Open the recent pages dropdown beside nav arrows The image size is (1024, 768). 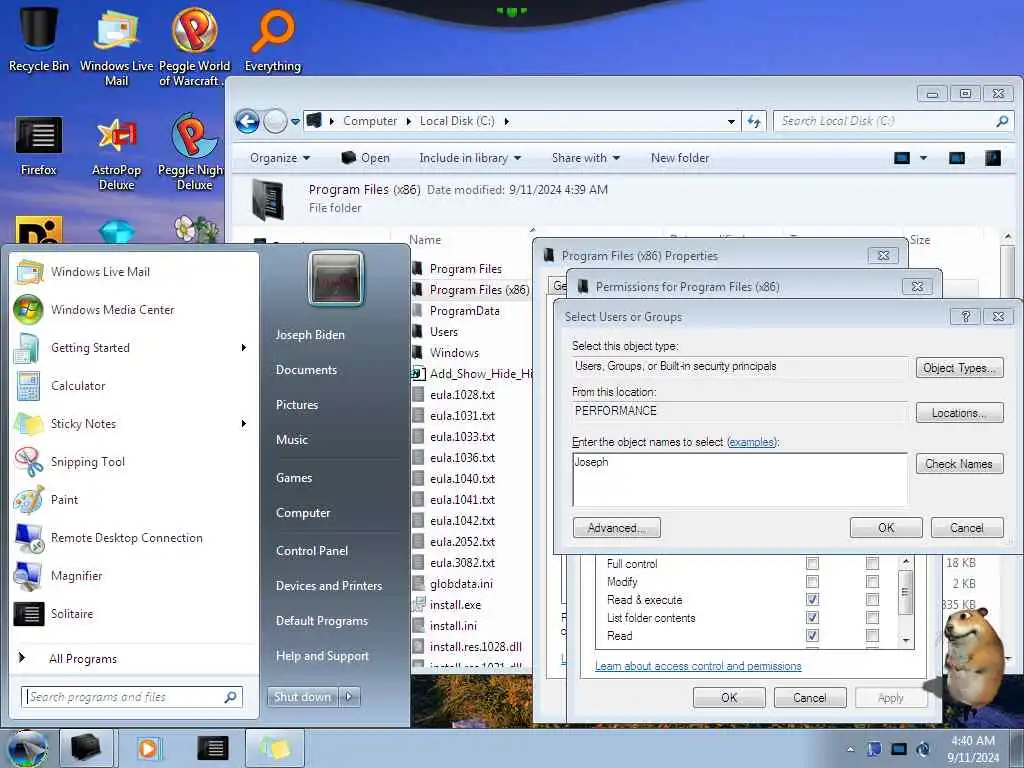[x=295, y=121]
